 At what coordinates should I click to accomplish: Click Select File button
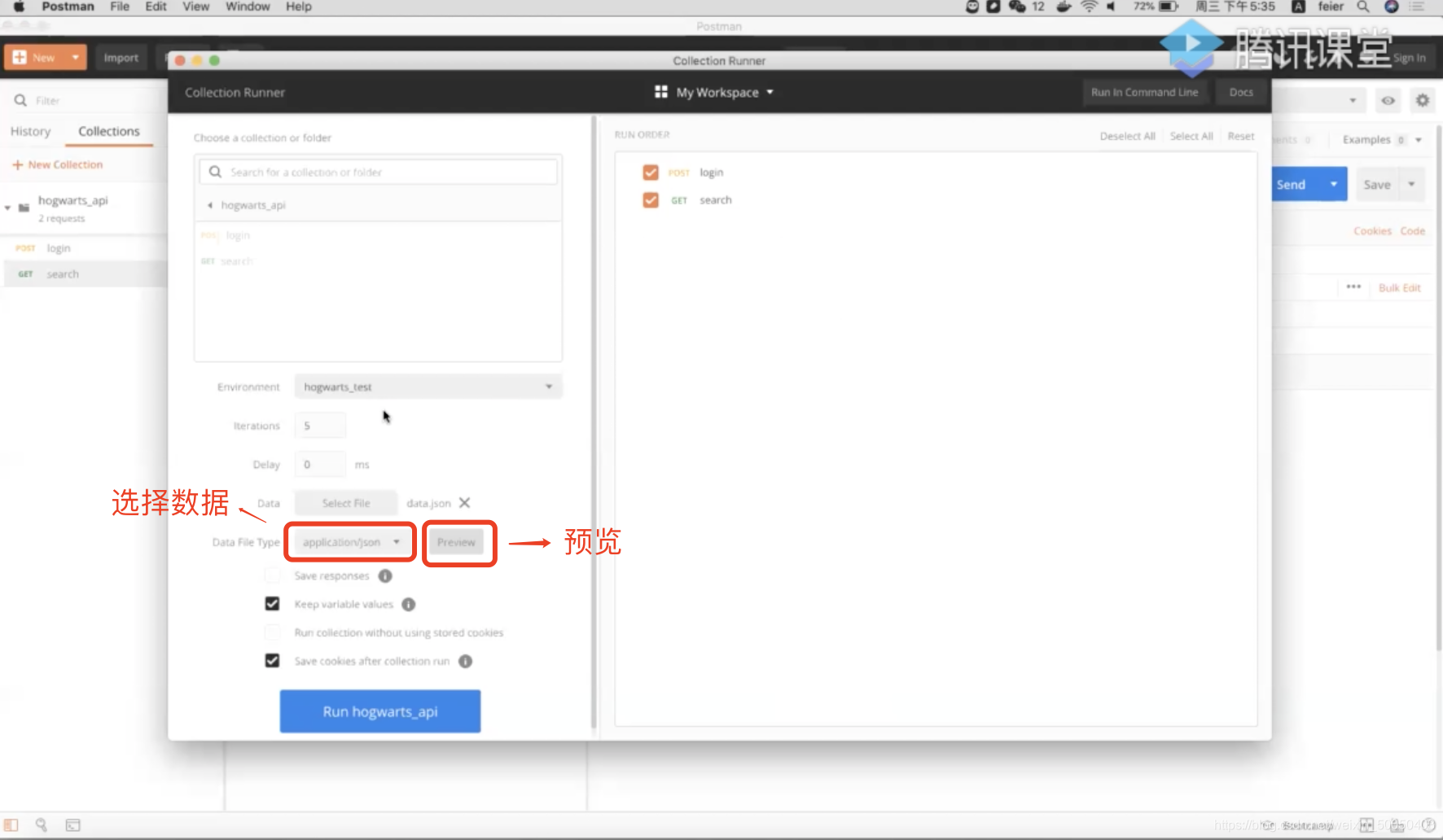(x=346, y=503)
